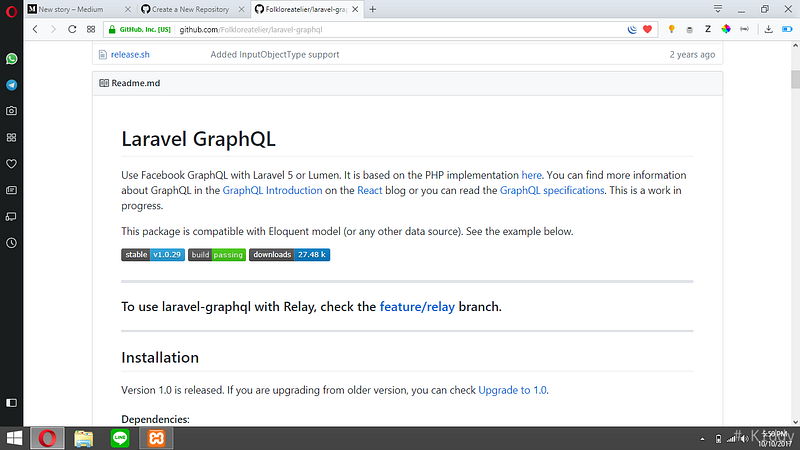
Task: Open the sidebar tabs/flow icon
Action: (x=11, y=217)
